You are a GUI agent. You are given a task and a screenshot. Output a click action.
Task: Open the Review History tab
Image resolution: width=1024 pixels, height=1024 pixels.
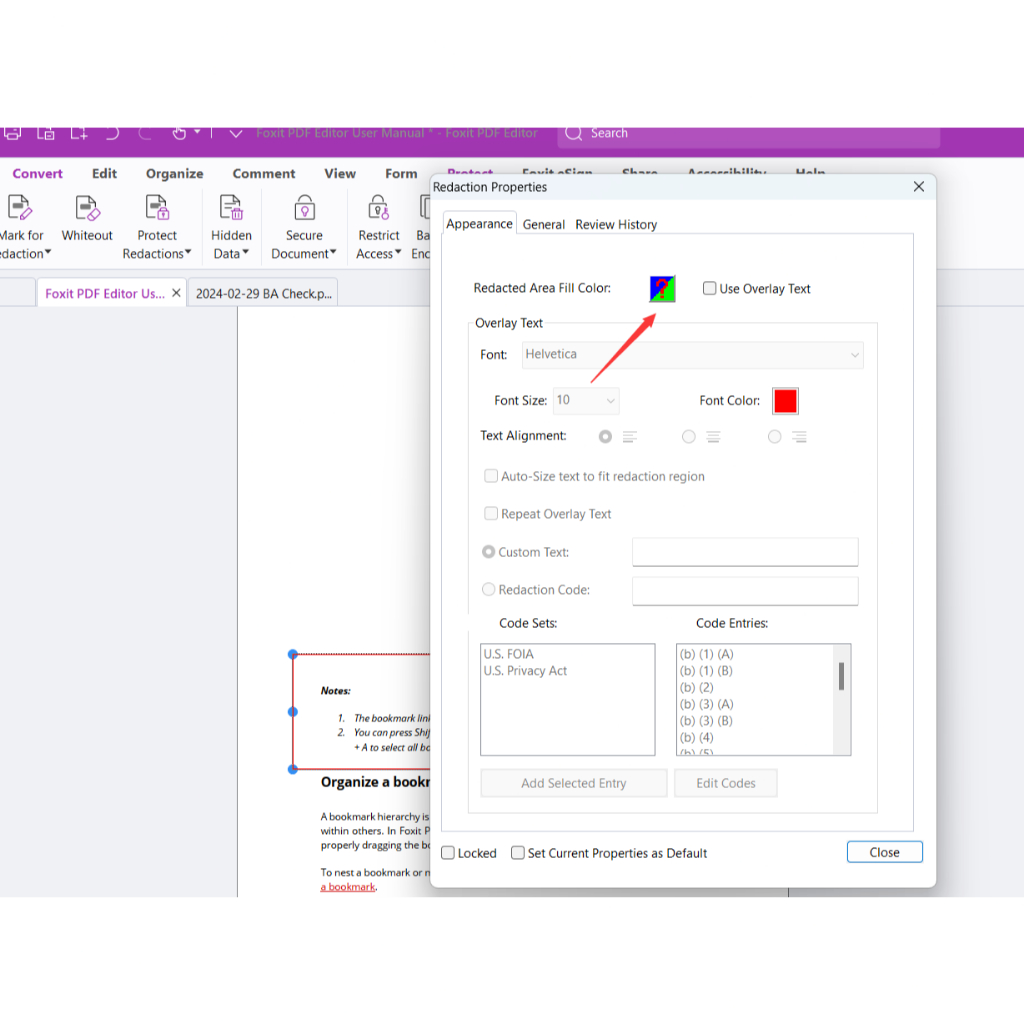pos(616,225)
